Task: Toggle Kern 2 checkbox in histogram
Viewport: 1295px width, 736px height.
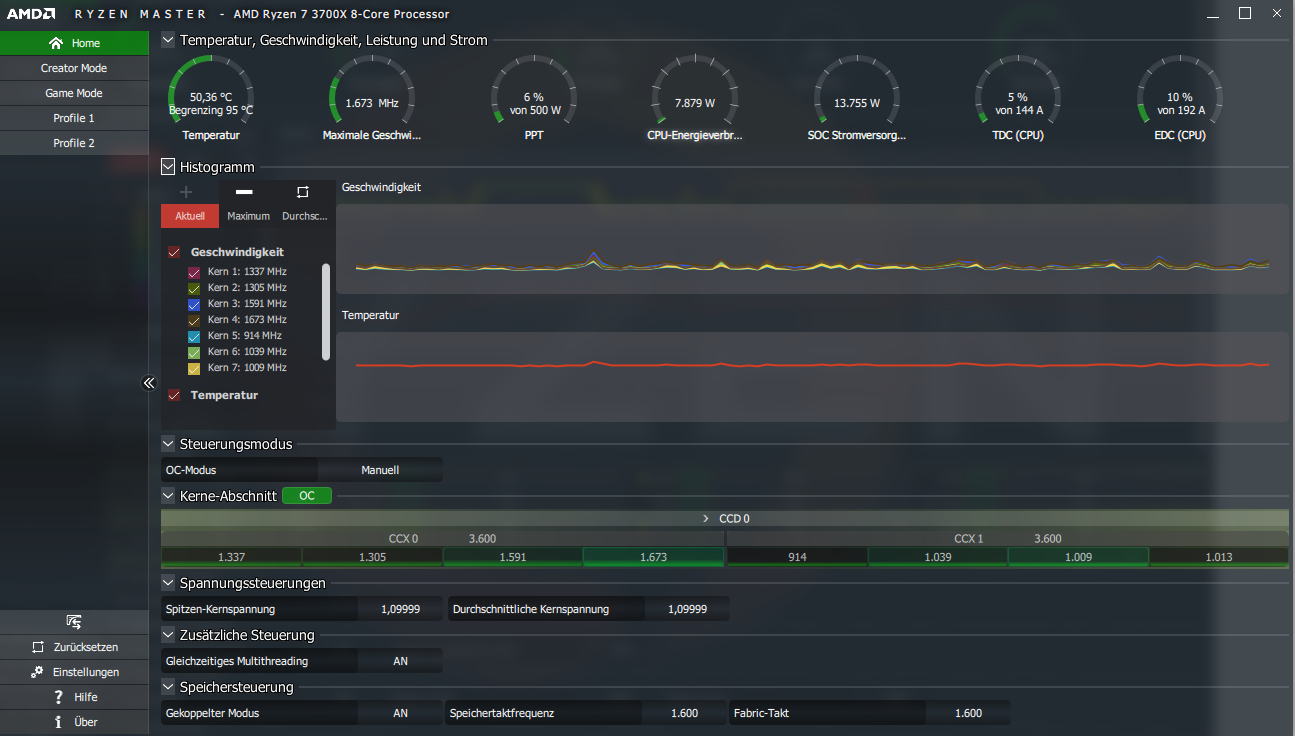Action: click(x=194, y=288)
